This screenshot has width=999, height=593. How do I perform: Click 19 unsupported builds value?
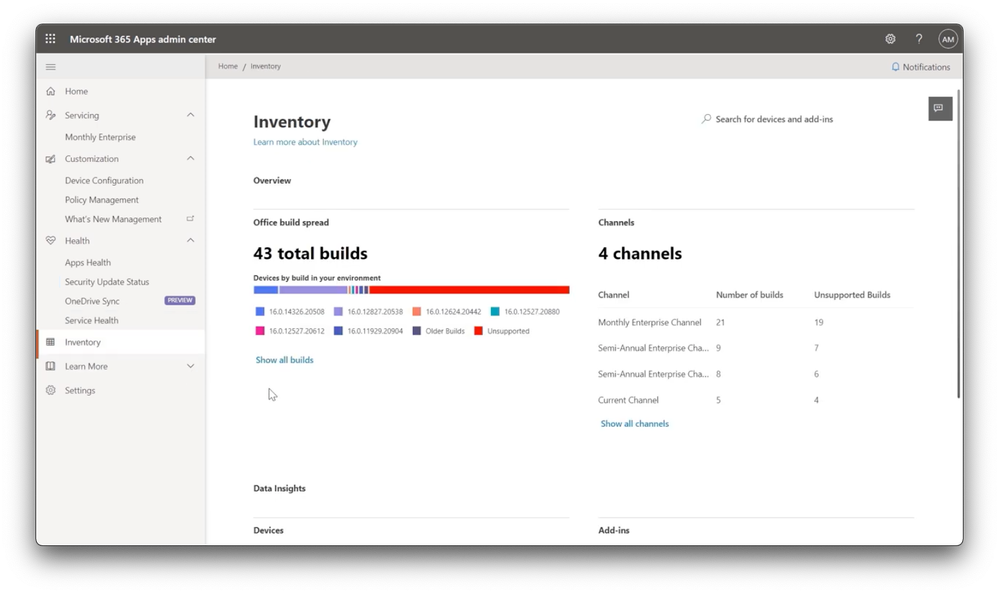coord(819,322)
